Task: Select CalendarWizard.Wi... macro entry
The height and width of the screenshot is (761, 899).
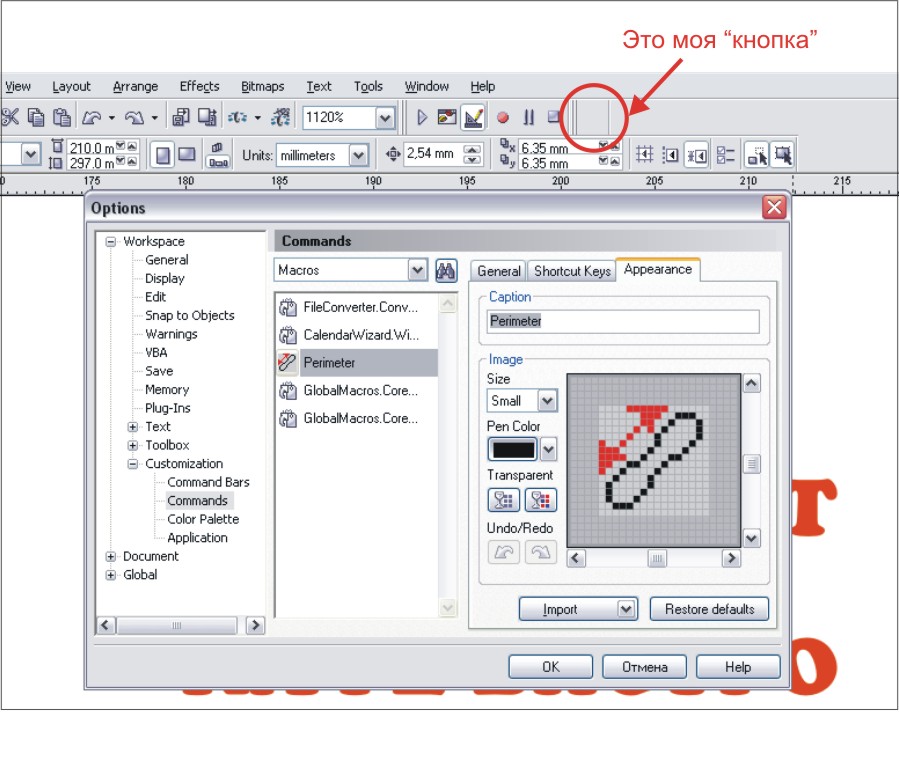Action: (x=357, y=335)
